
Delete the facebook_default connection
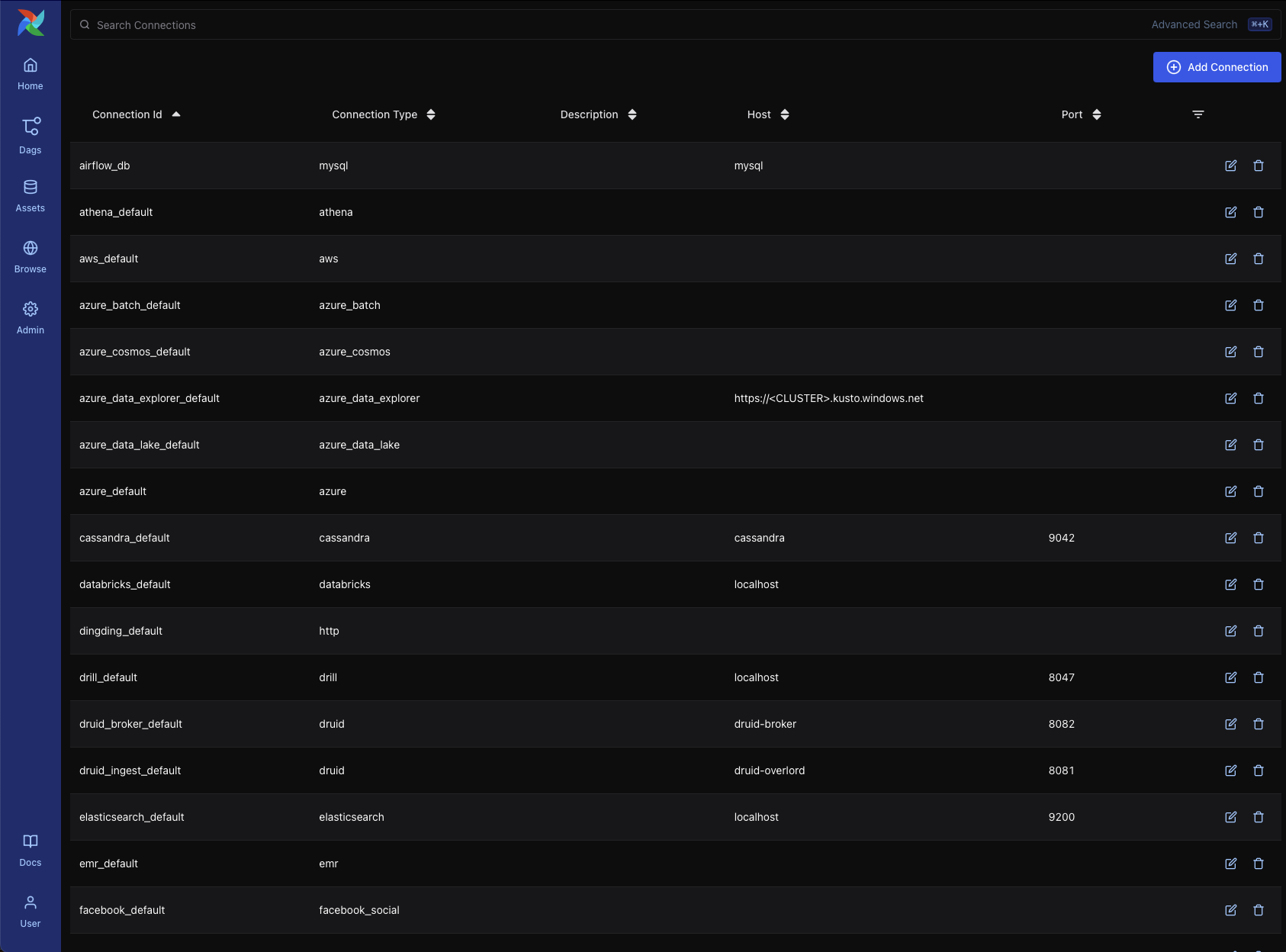tap(1258, 910)
